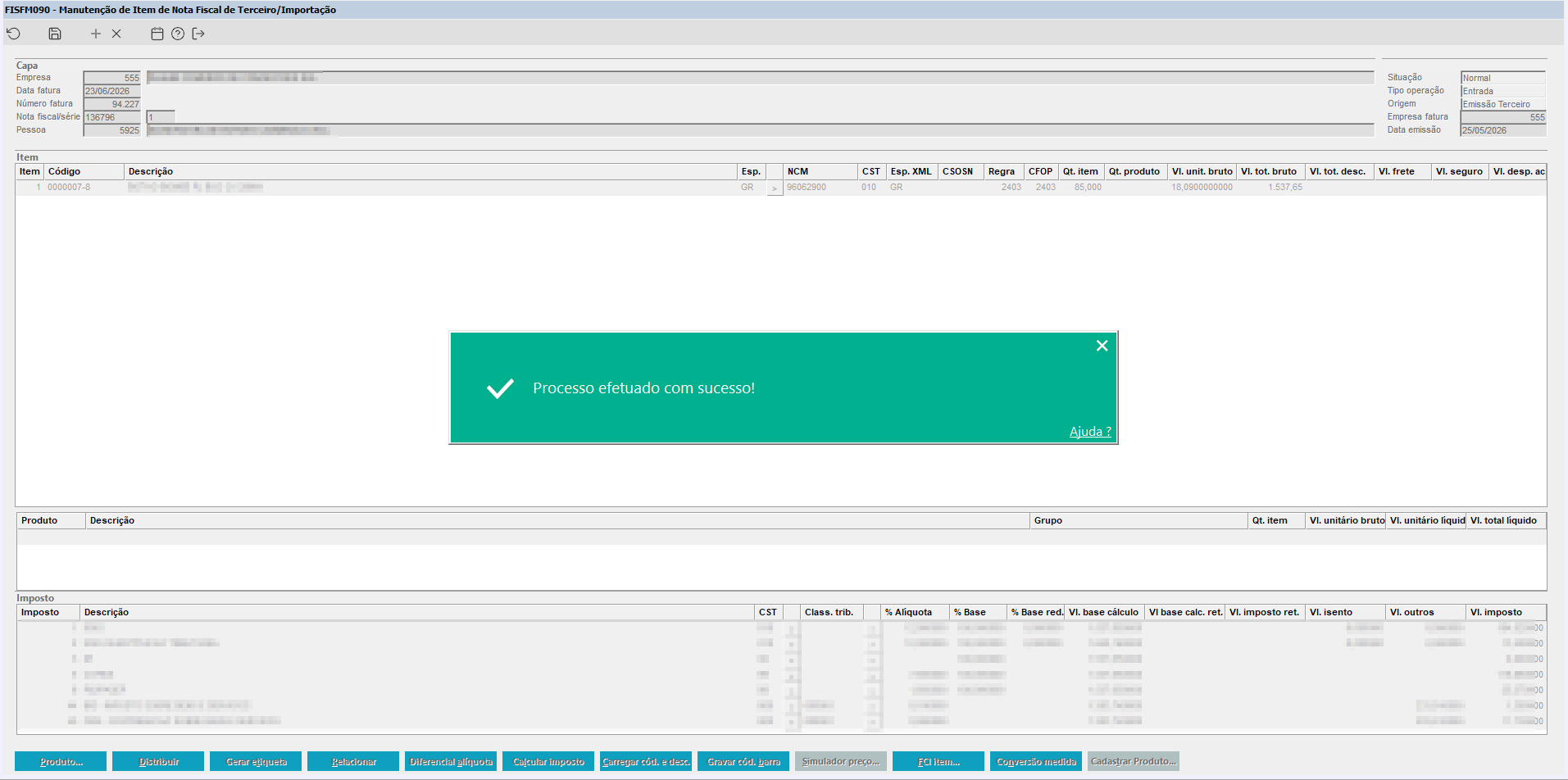Click the Nota fiscal field 136796
Image resolution: width=1568 pixels, height=780 pixels.
[112, 117]
